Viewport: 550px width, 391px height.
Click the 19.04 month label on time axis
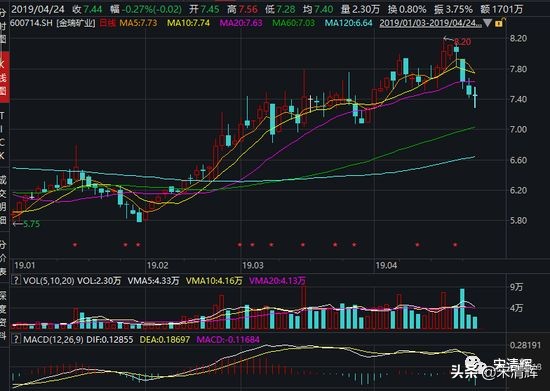(x=386, y=265)
